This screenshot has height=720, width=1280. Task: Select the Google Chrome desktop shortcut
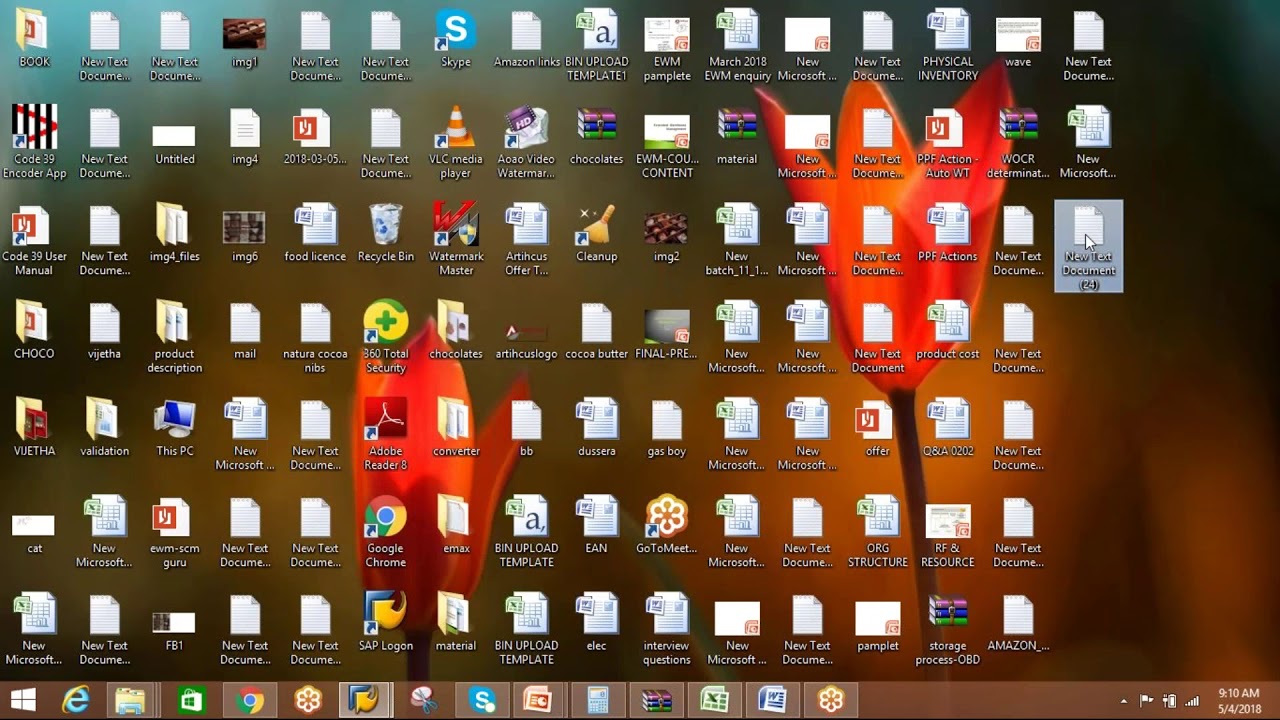click(x=385, y=531)
